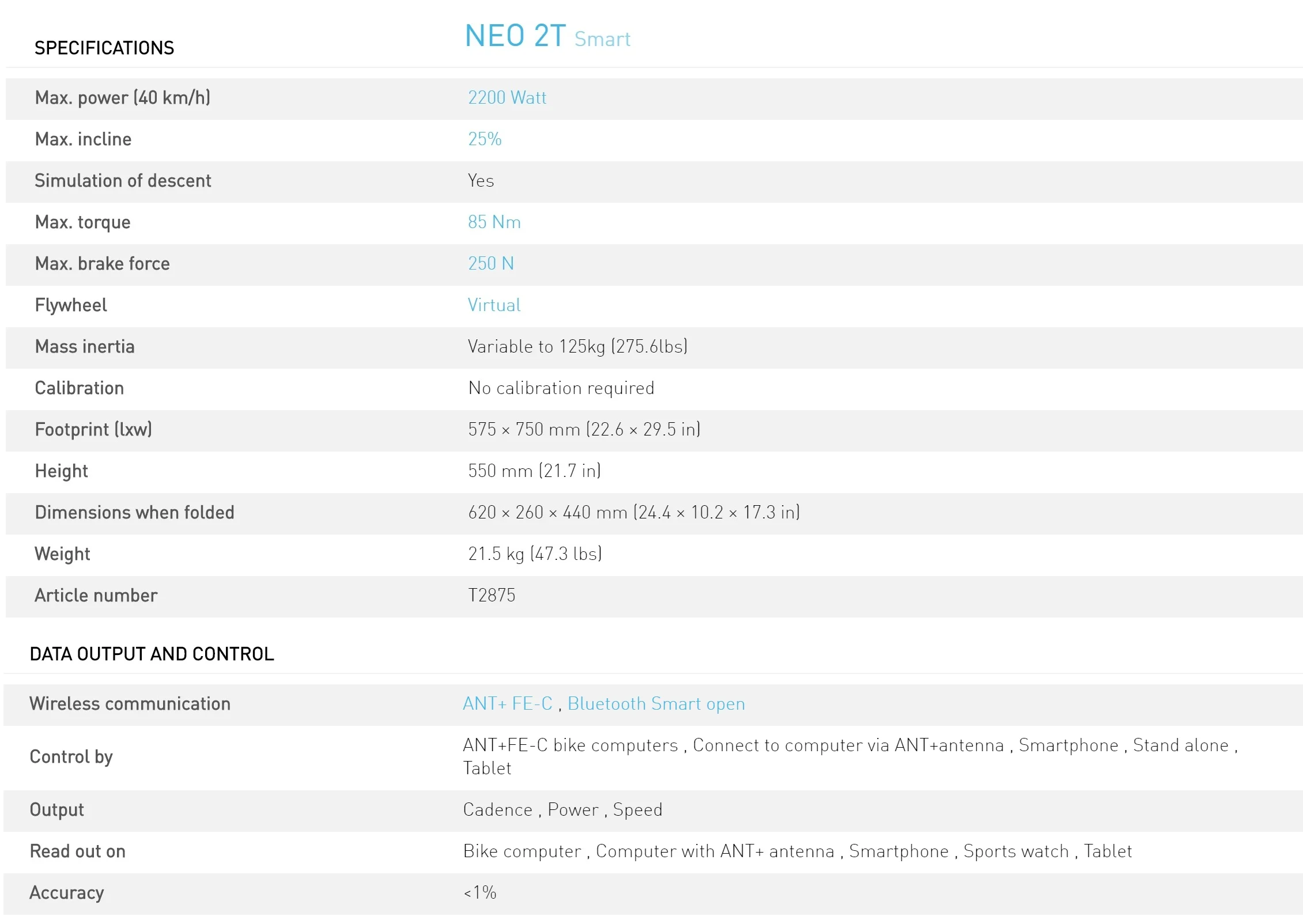Click the 2200 Watt max power value
This screenshot has height=924, width=1303.
pos(507,98)
